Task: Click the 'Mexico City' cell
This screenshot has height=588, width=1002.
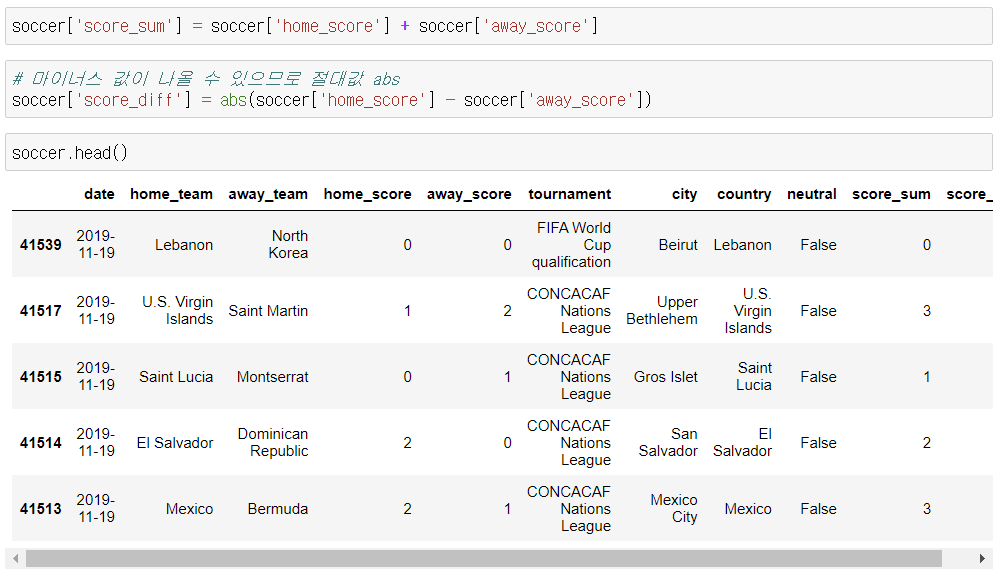Action: pos(674,509)
